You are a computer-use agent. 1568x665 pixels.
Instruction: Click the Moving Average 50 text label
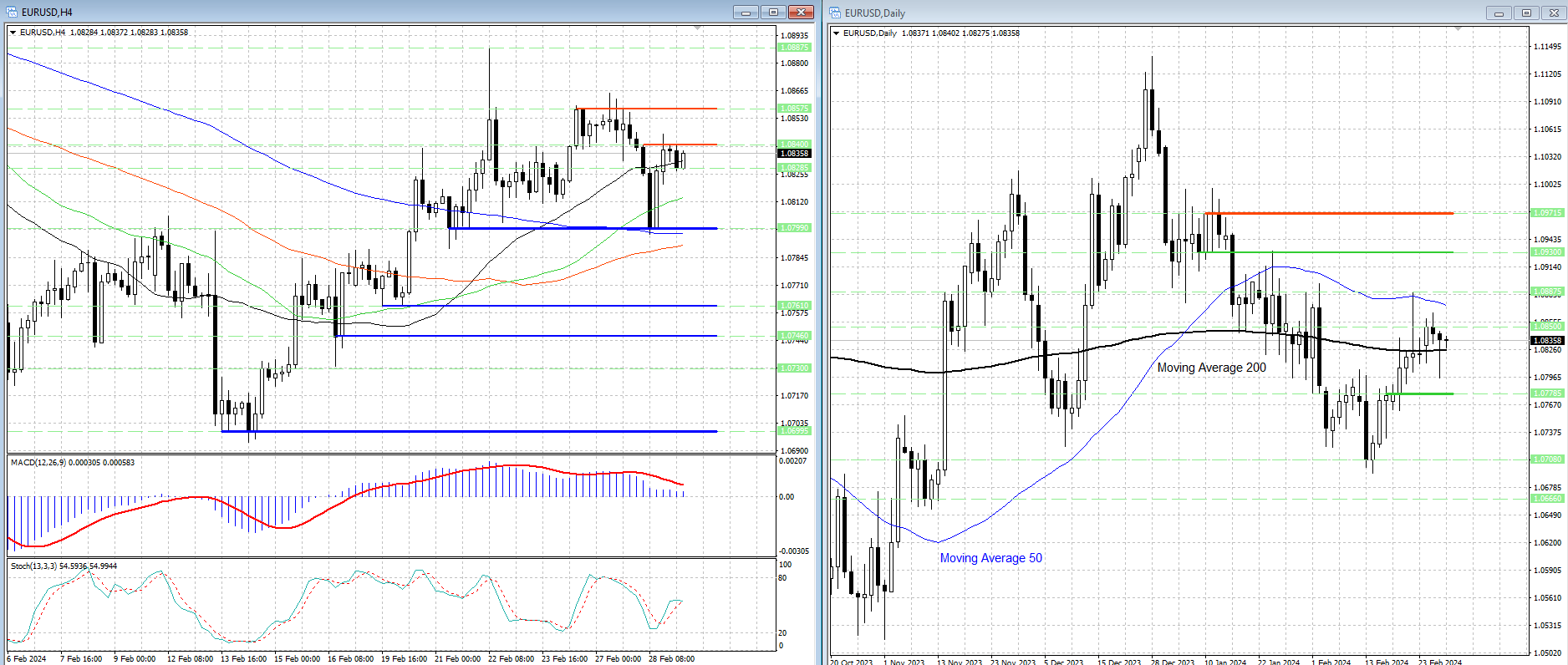(x=990, y=558)
